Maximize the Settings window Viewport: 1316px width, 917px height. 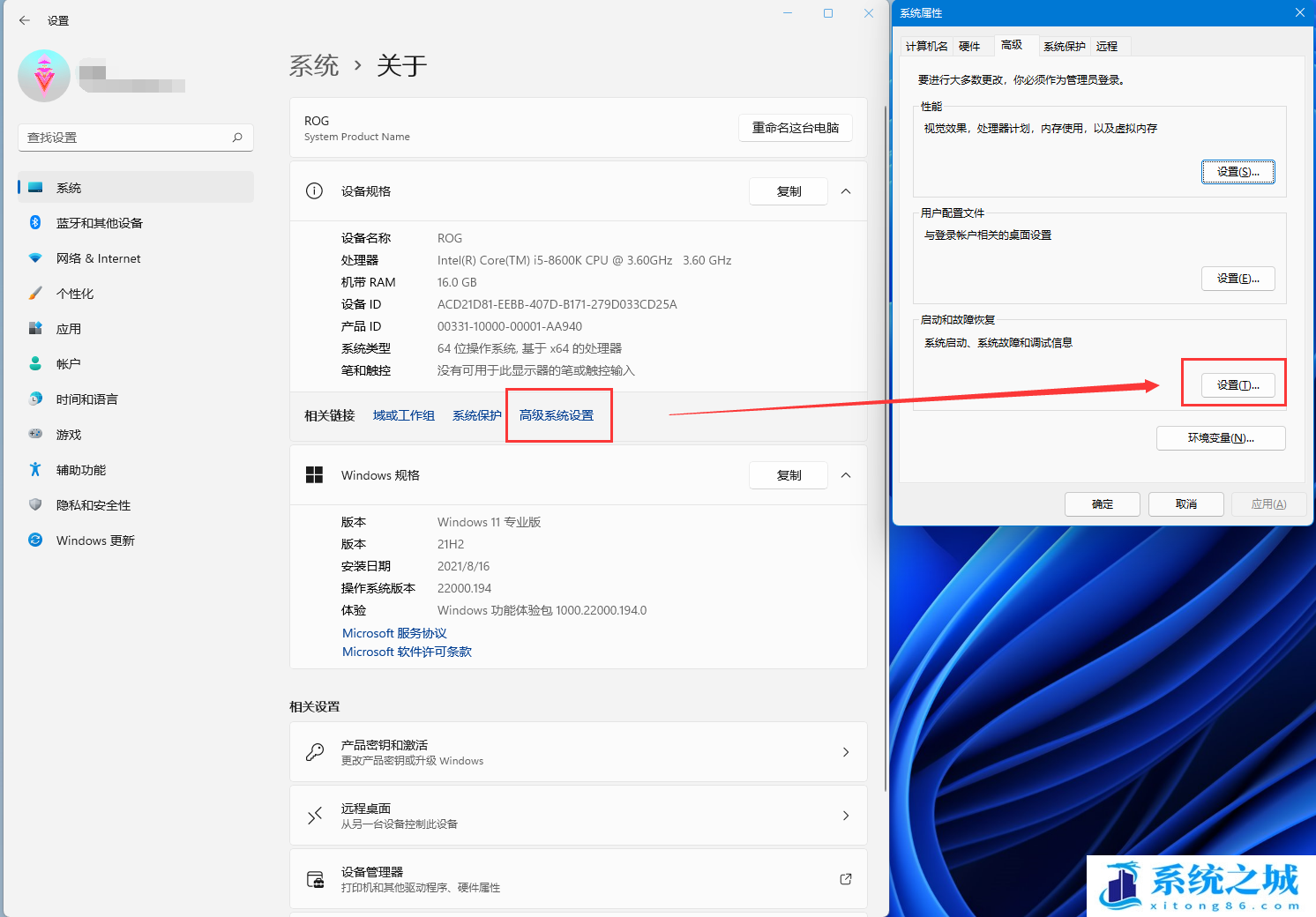pos(828,13)
